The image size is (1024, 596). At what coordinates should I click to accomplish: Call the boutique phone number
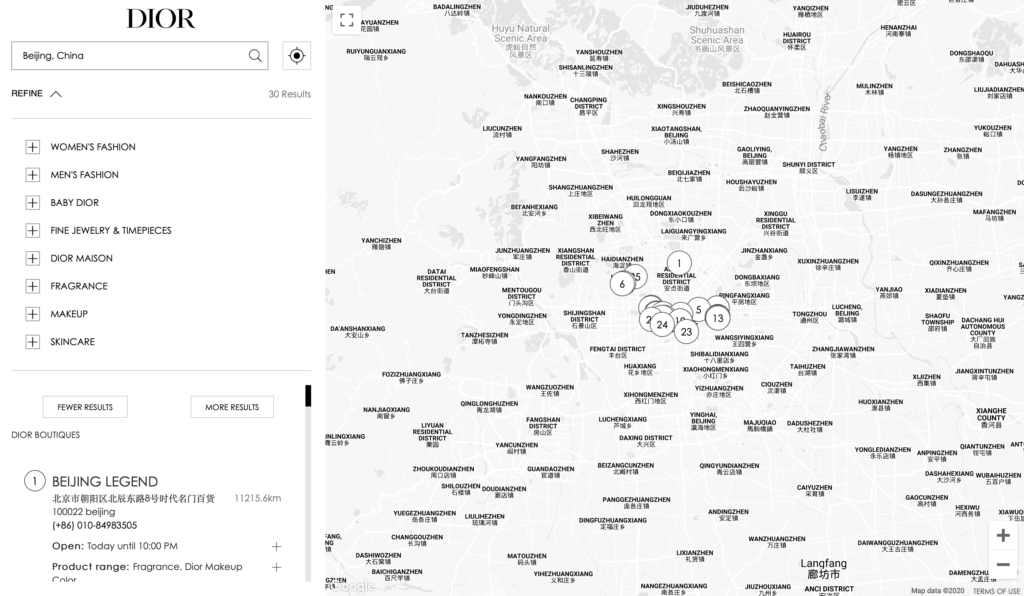pos(95,525)
